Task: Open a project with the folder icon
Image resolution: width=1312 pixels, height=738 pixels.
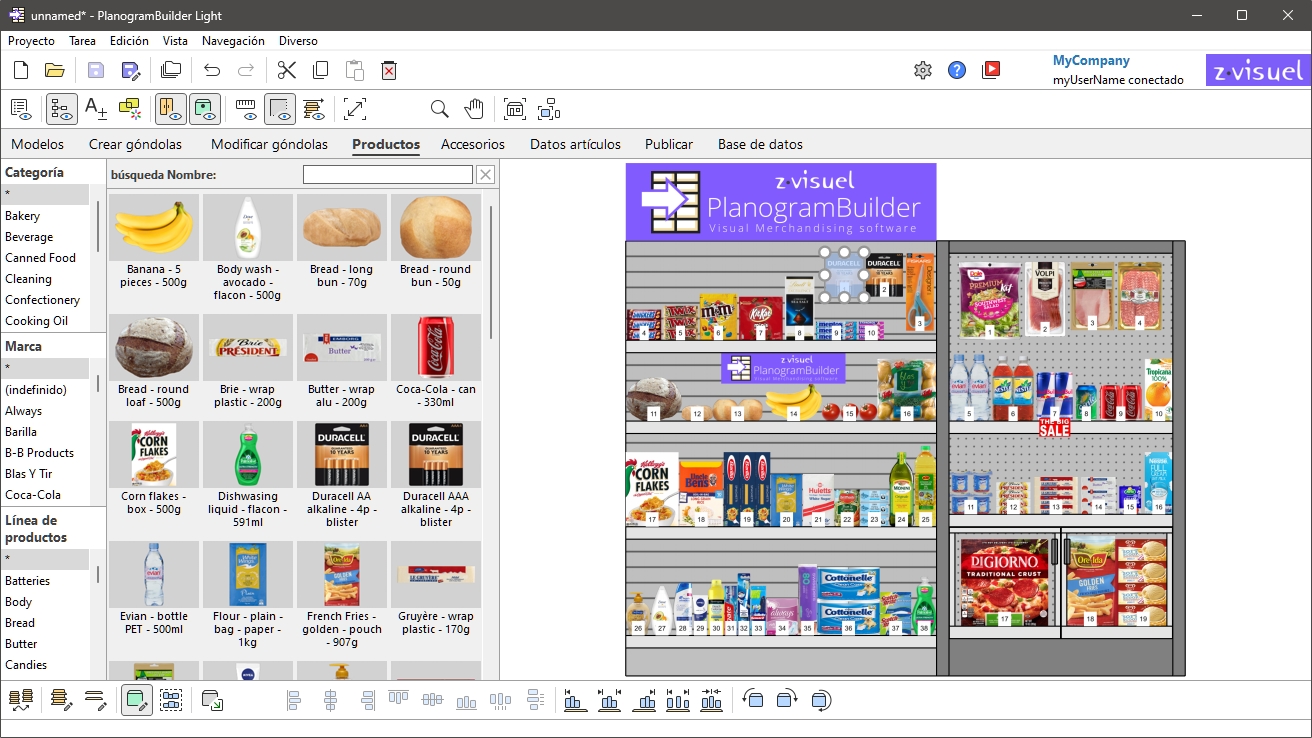Action: coord(54,70)
